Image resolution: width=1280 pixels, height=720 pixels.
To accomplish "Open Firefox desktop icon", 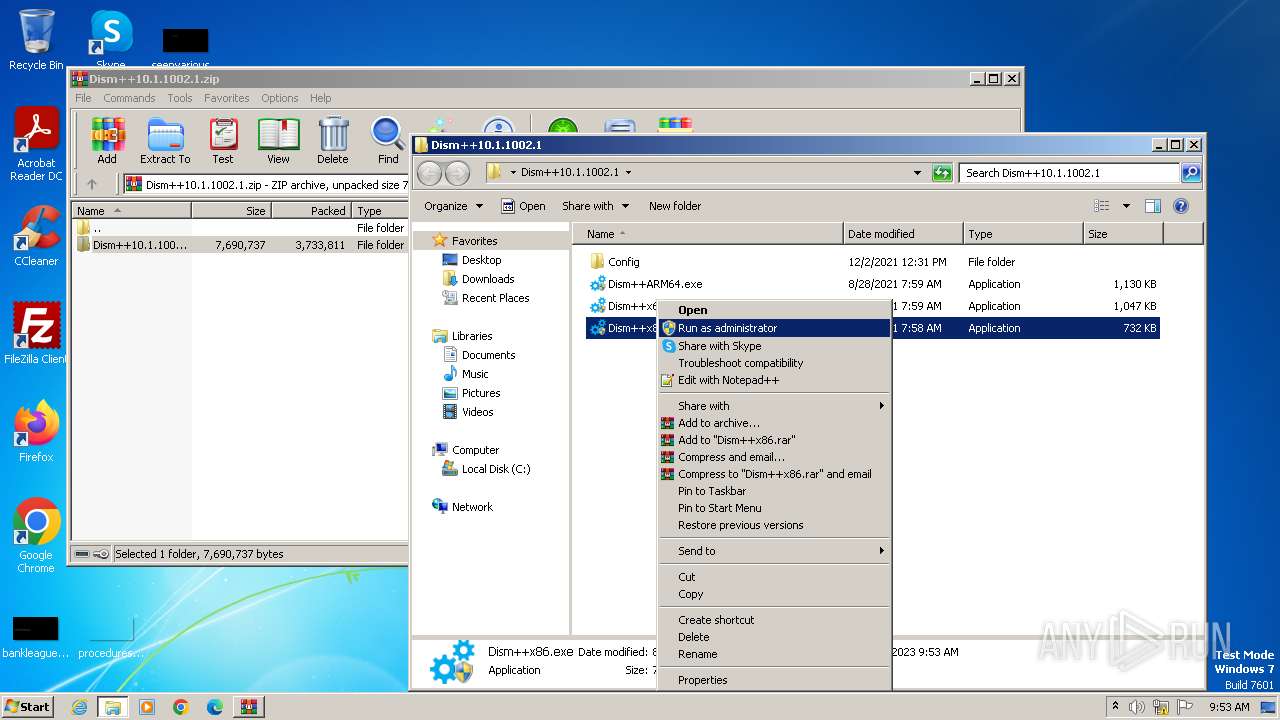I will pyautogui.click(x=36, y=432).
